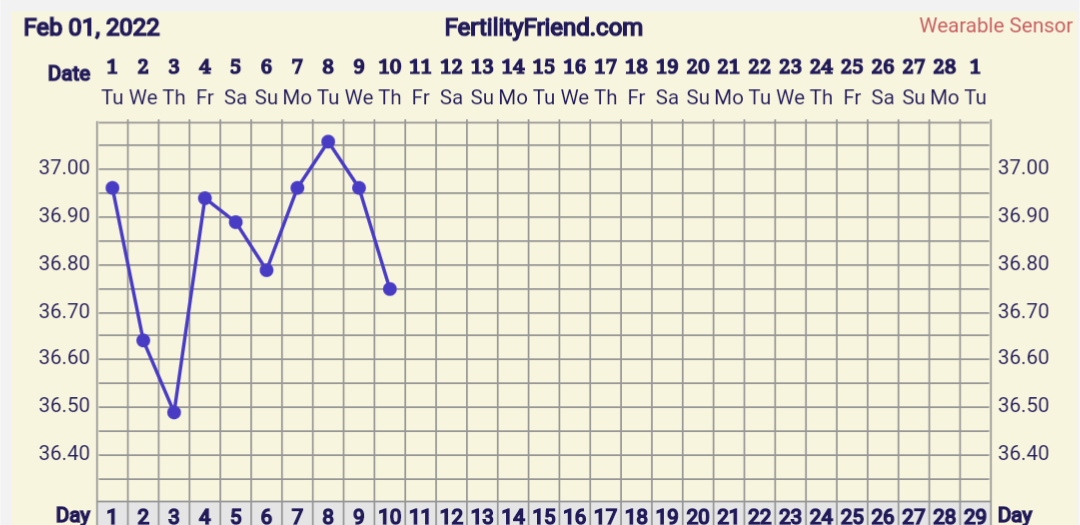Image resolution: width=1080 pixels, height=525 pixels.
Task: Click cycle day 15 in the bottom row
Action: (544, 515)
